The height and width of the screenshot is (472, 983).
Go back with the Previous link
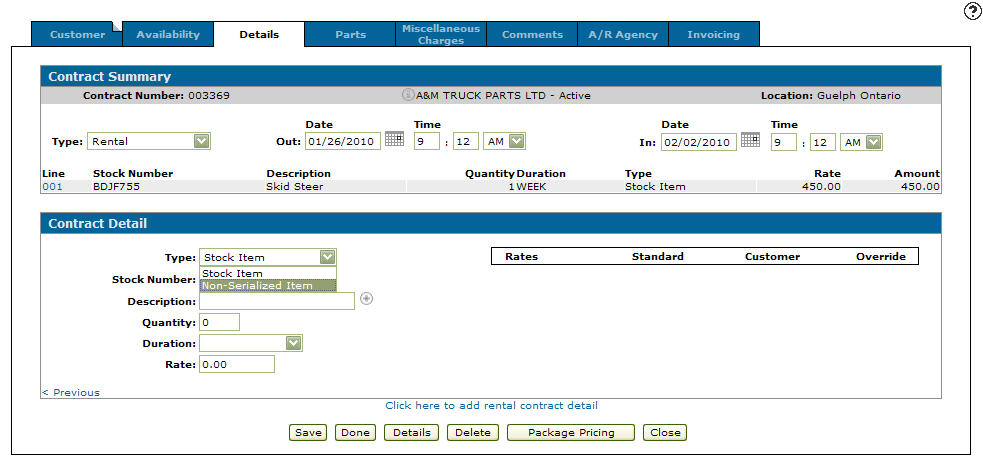click(x=71, y=392)
